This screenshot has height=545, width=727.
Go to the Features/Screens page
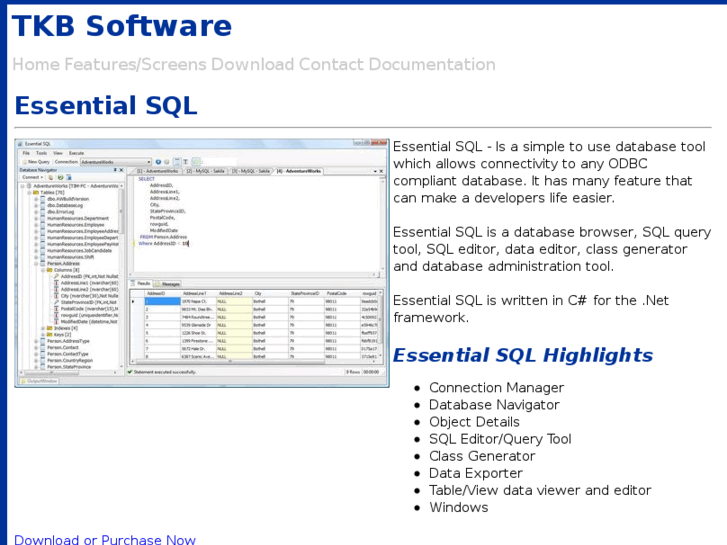(135, 64)
